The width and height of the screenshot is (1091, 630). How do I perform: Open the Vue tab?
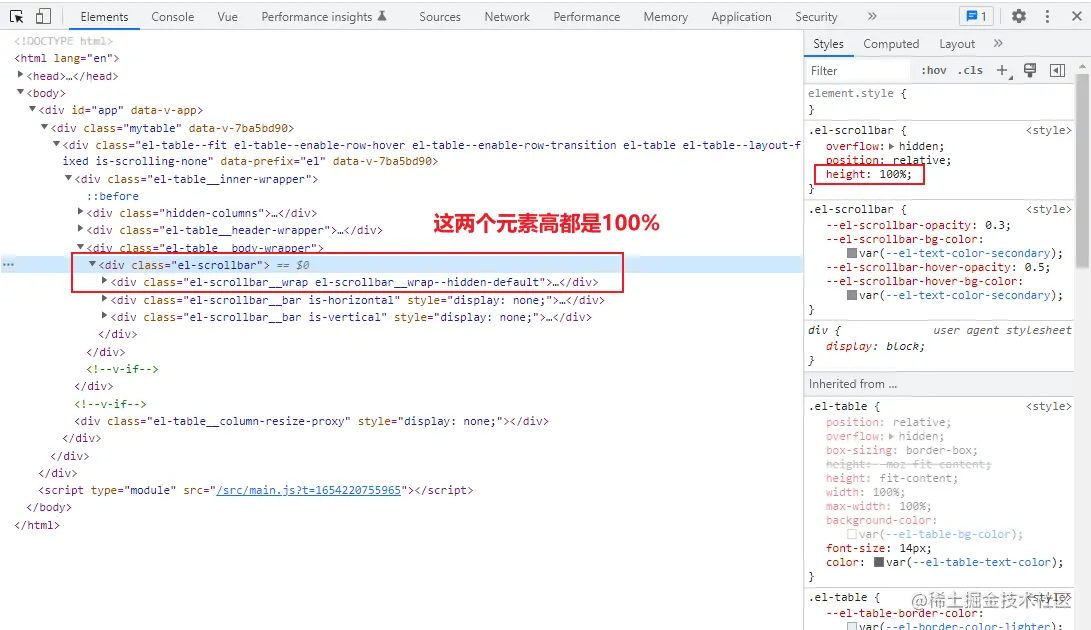point(228,17)
